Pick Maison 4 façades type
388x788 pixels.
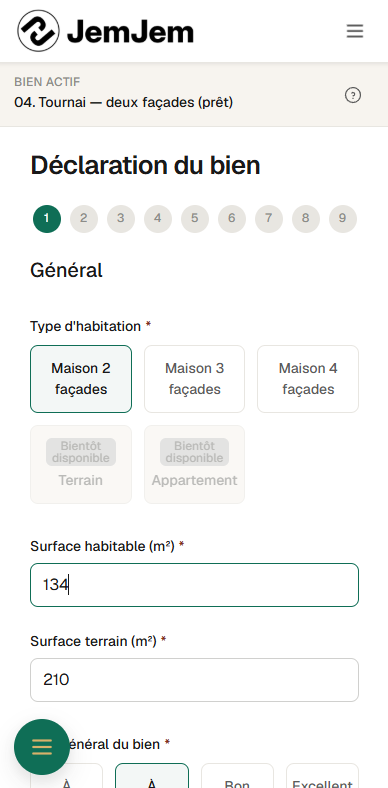(x=308, y=379)
